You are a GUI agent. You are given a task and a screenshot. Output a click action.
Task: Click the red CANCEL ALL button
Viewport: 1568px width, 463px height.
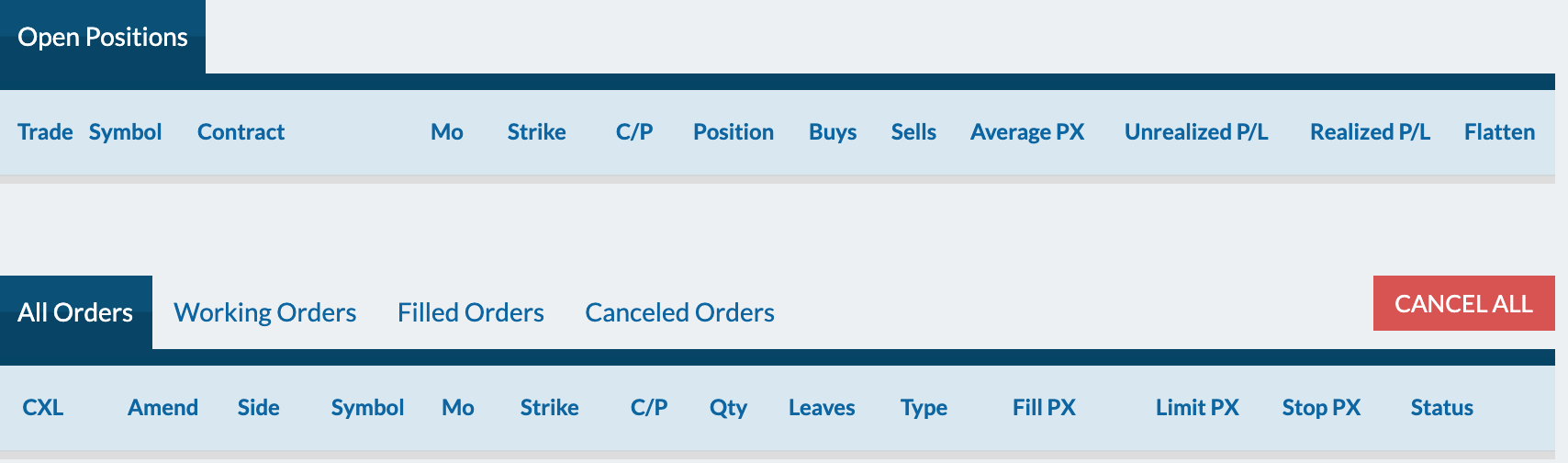(x=1463, y=303)
